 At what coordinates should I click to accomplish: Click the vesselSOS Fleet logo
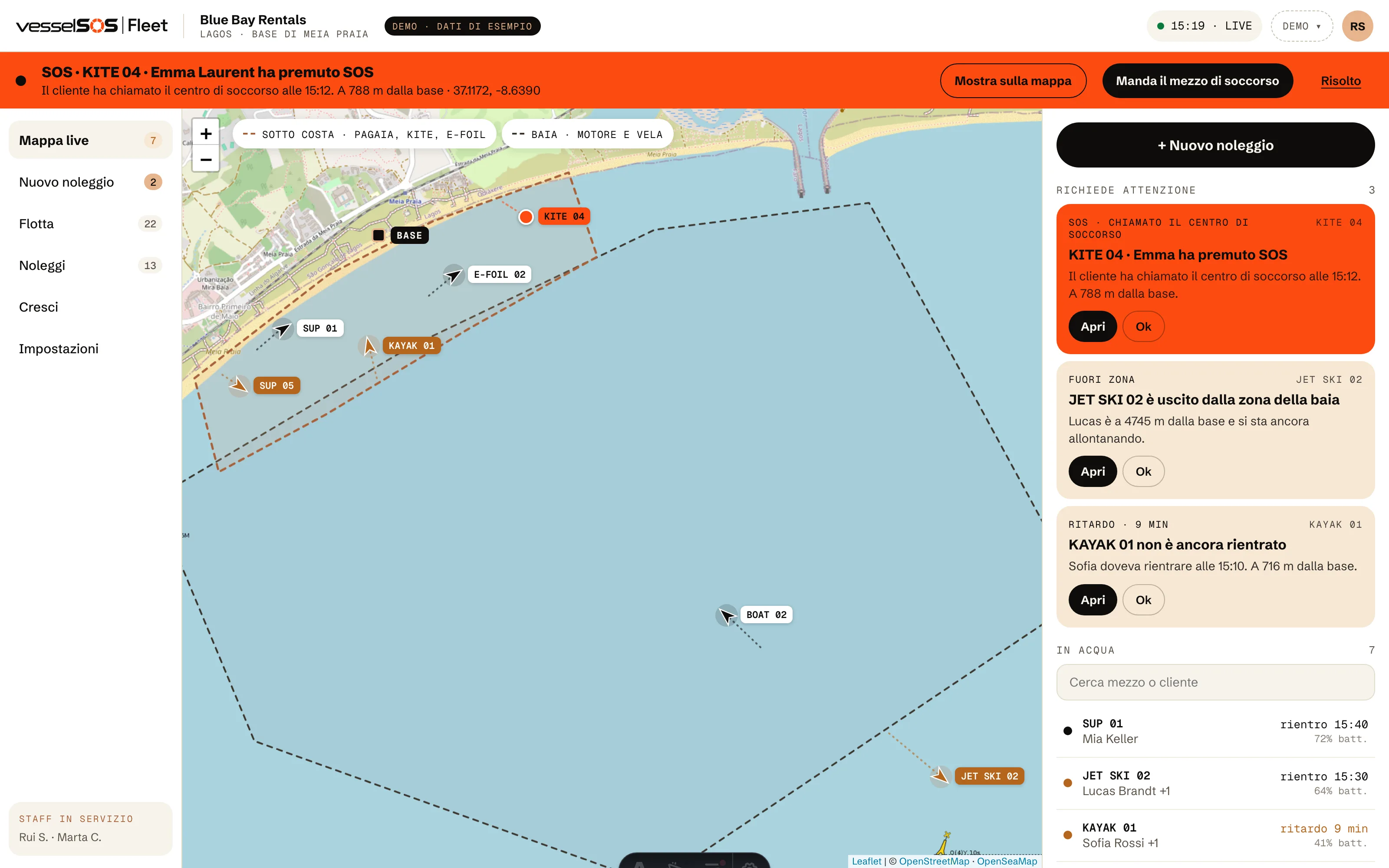92,26
